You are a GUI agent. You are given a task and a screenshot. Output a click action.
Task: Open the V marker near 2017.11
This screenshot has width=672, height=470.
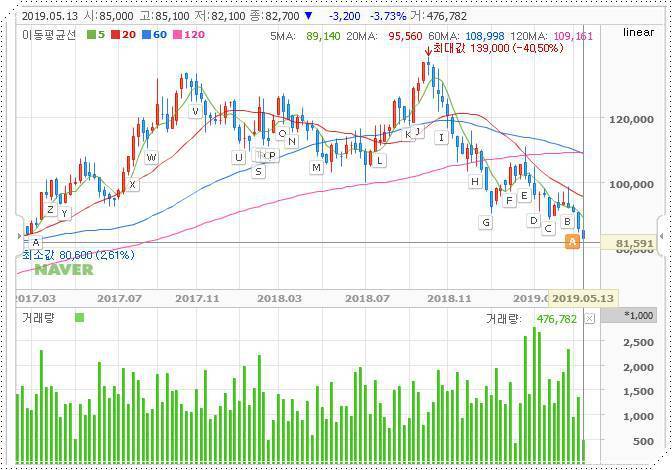[195, 112]
